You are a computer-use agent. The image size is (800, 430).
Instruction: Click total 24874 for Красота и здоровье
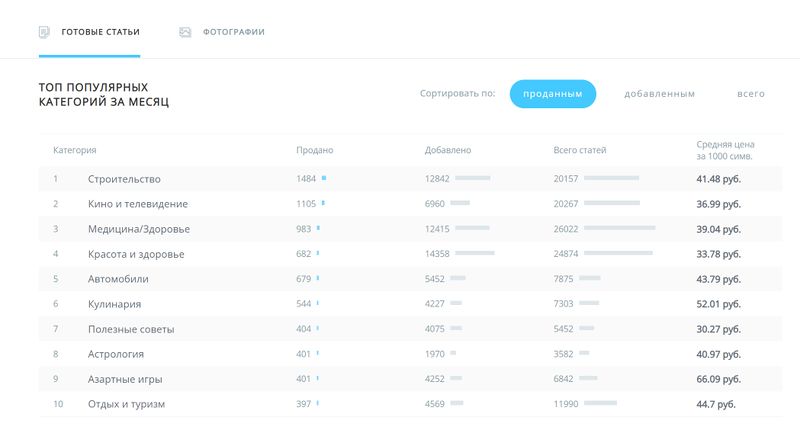click(x=565, y=254)
